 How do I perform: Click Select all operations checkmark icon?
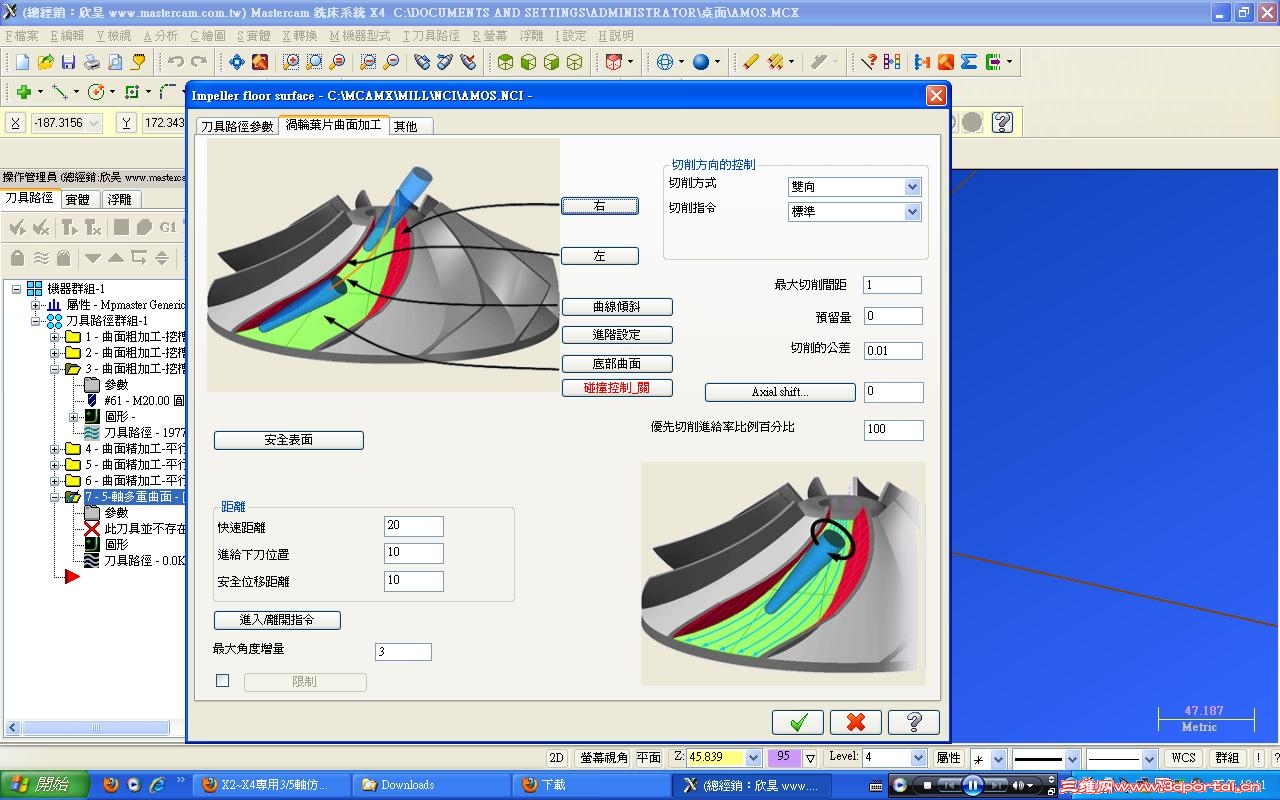pyautogui.click(x=17, y=227)
